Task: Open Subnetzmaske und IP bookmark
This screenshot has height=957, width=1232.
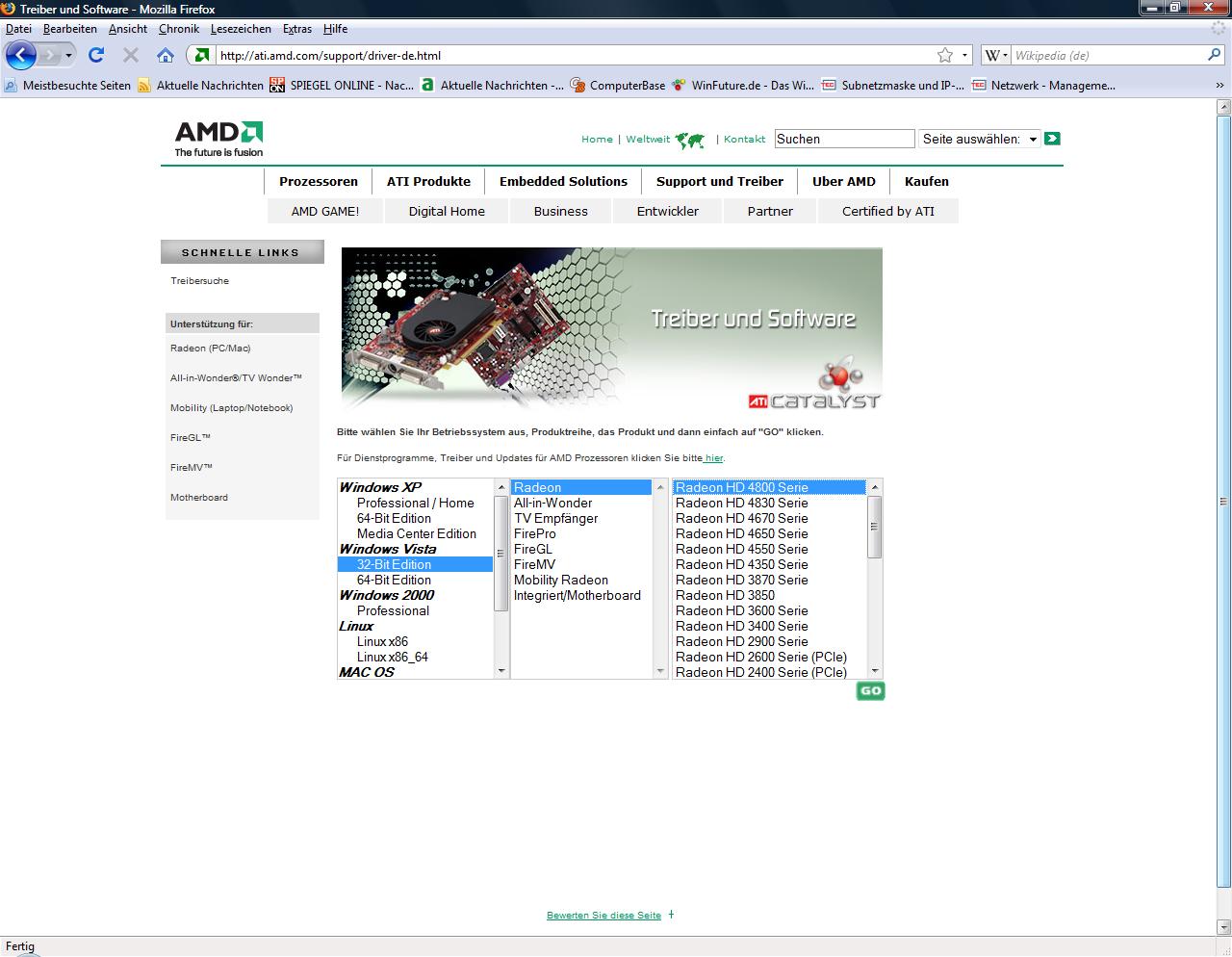Action: coord(893,86)
